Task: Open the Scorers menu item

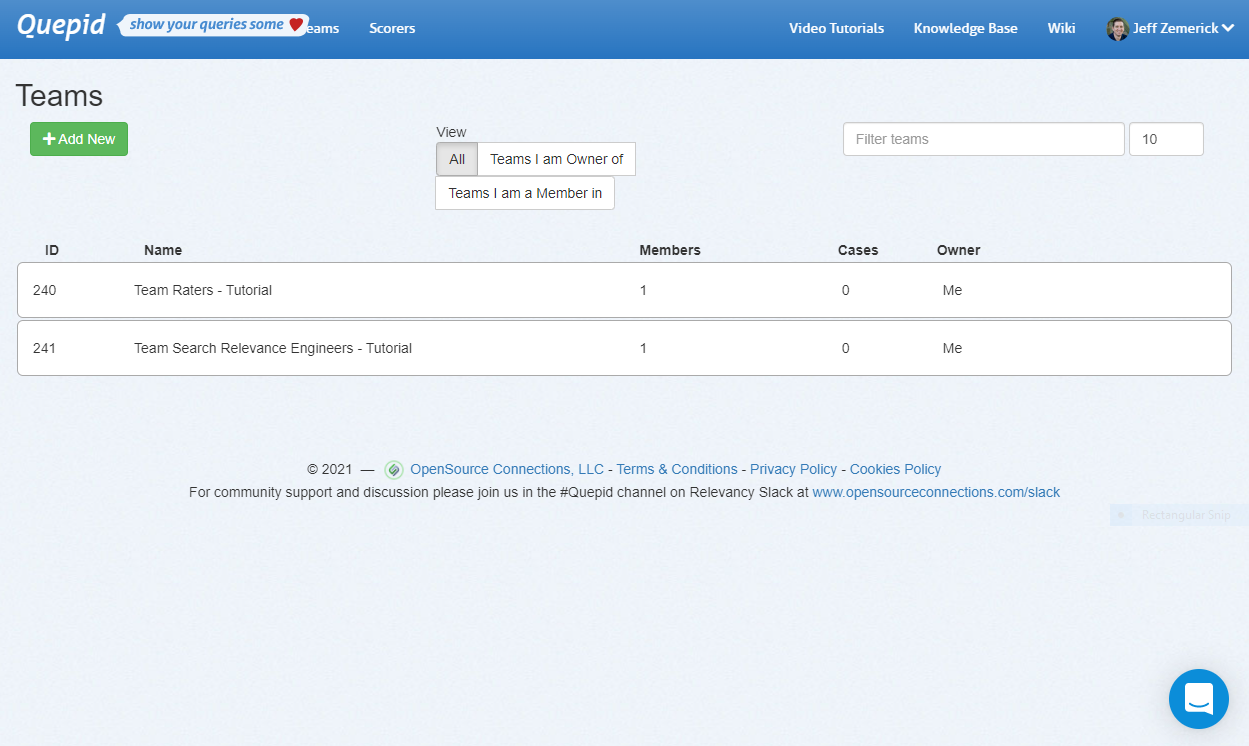Action: (x=392, y=29)
